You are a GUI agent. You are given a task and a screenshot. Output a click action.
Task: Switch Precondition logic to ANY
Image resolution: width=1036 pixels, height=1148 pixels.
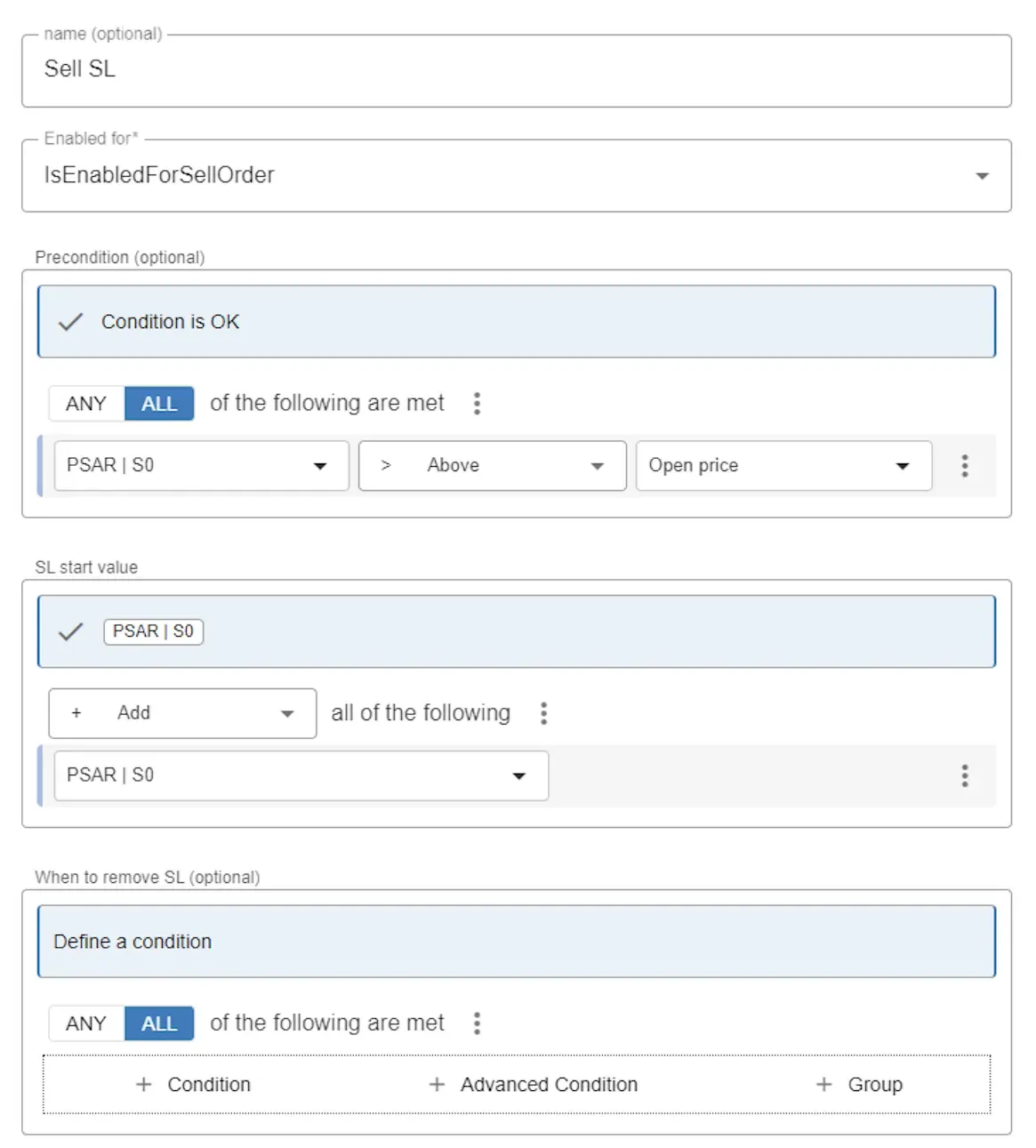coord(86,404)
